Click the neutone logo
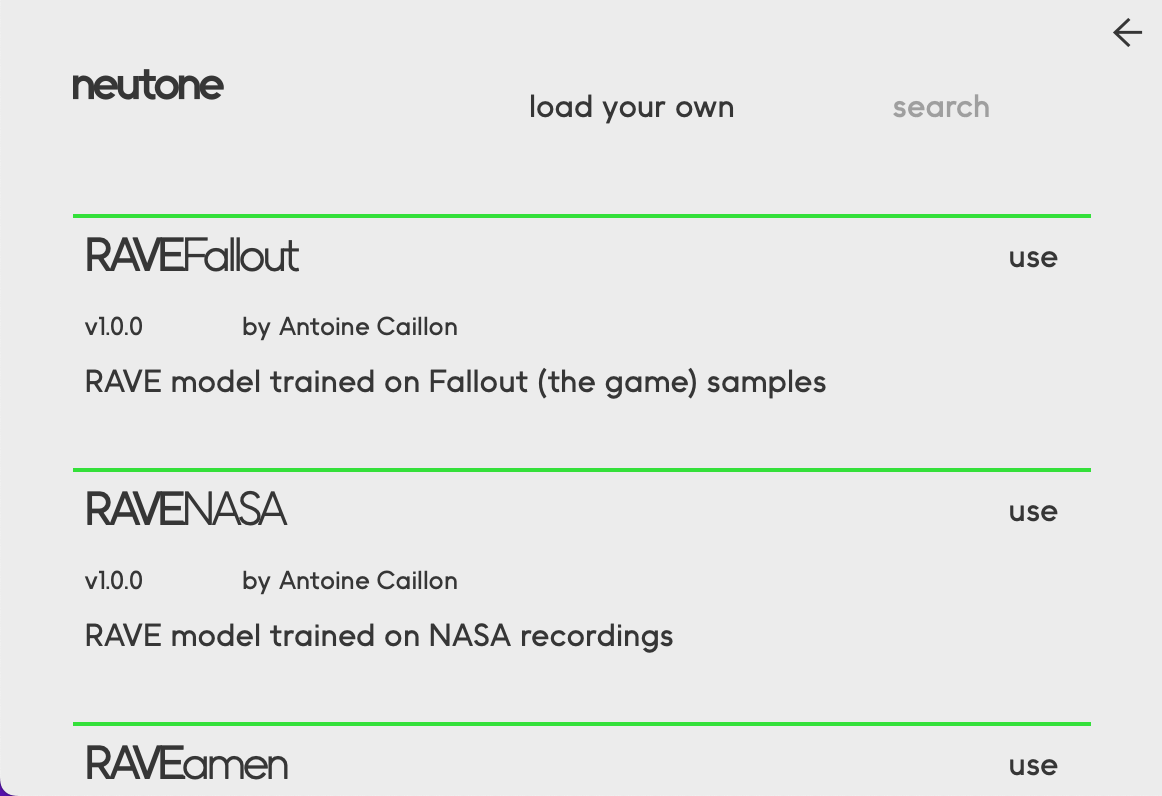1162x796 pixels. (x=148, y=85)
